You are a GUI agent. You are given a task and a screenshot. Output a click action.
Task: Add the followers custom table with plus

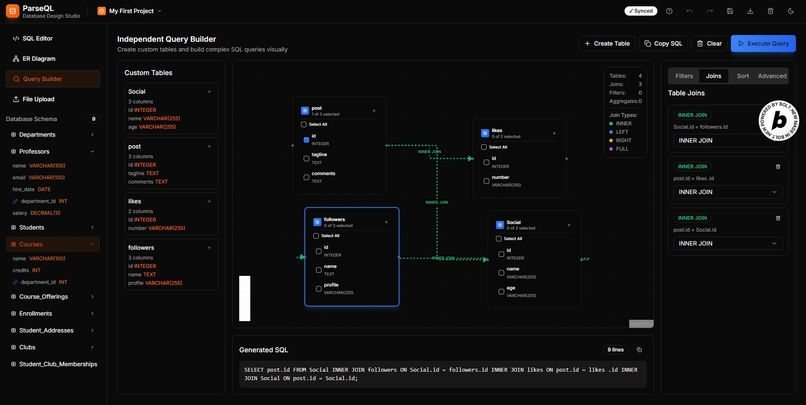[209, 248]
